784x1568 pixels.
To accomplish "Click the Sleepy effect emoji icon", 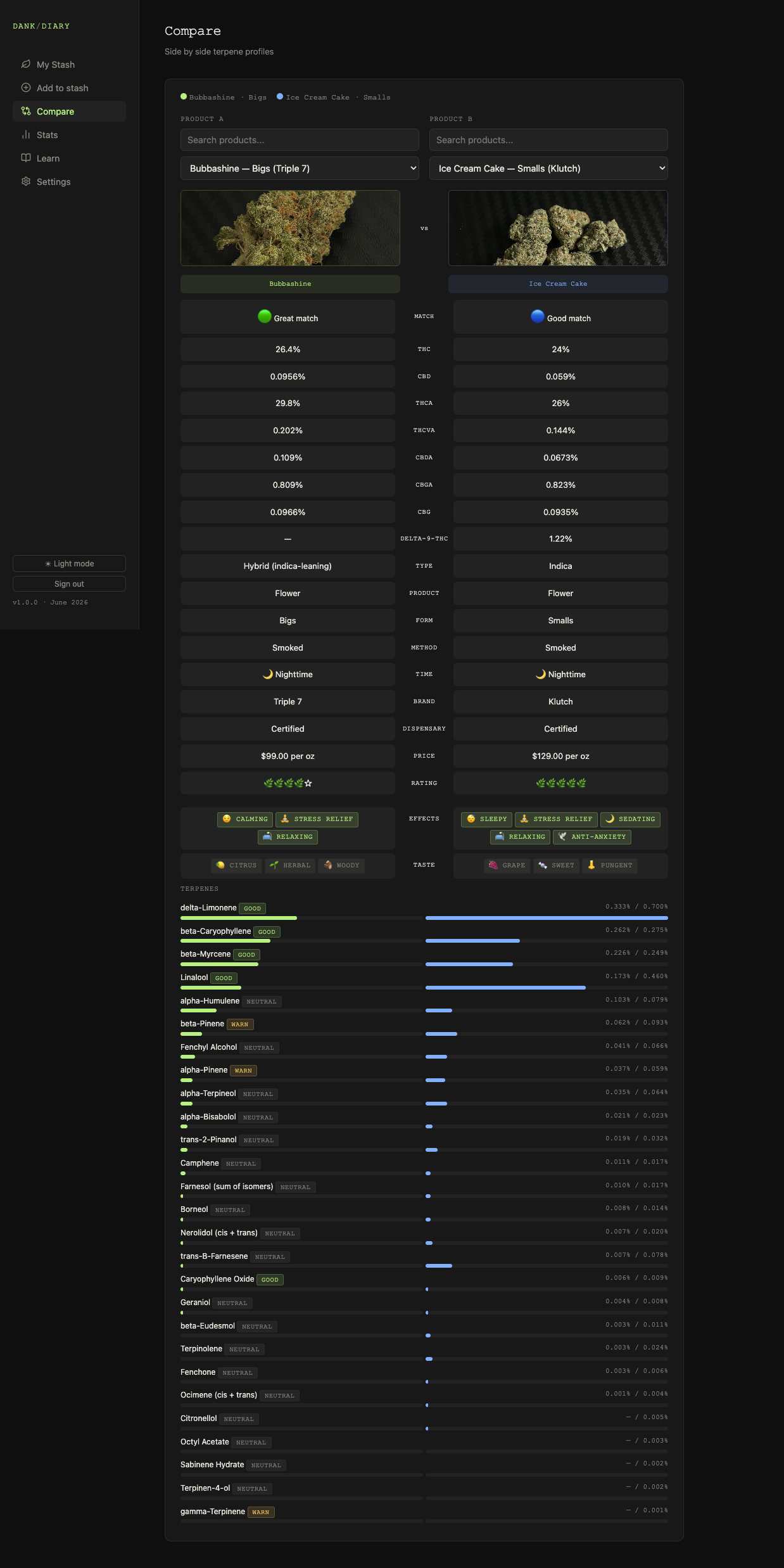I will coord(471,819).
